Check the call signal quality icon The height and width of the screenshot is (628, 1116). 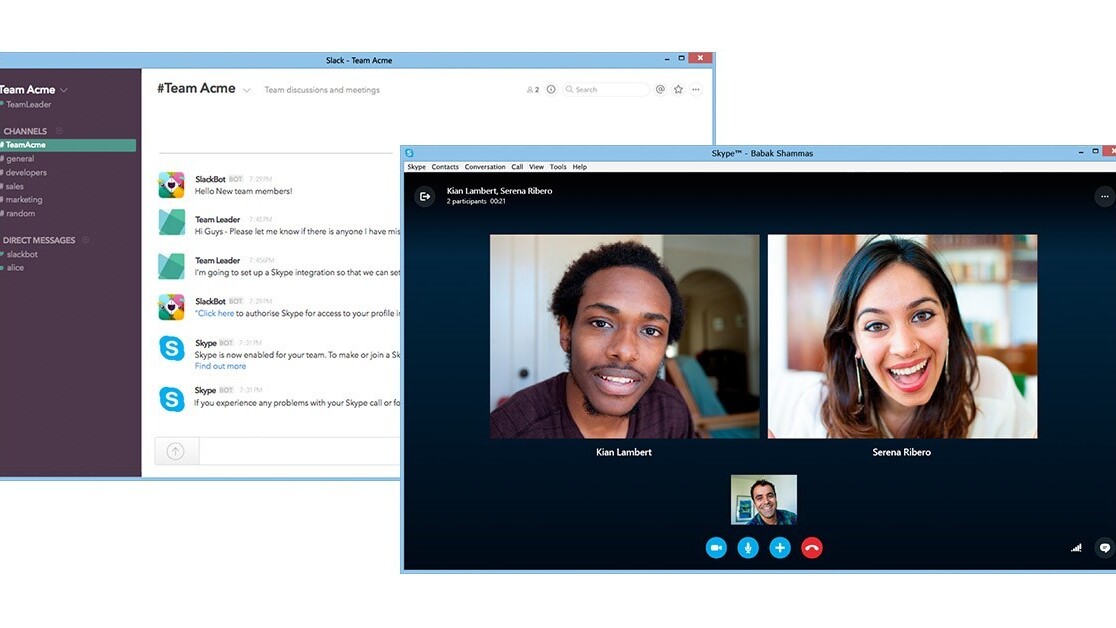[x=1077, y=548]
